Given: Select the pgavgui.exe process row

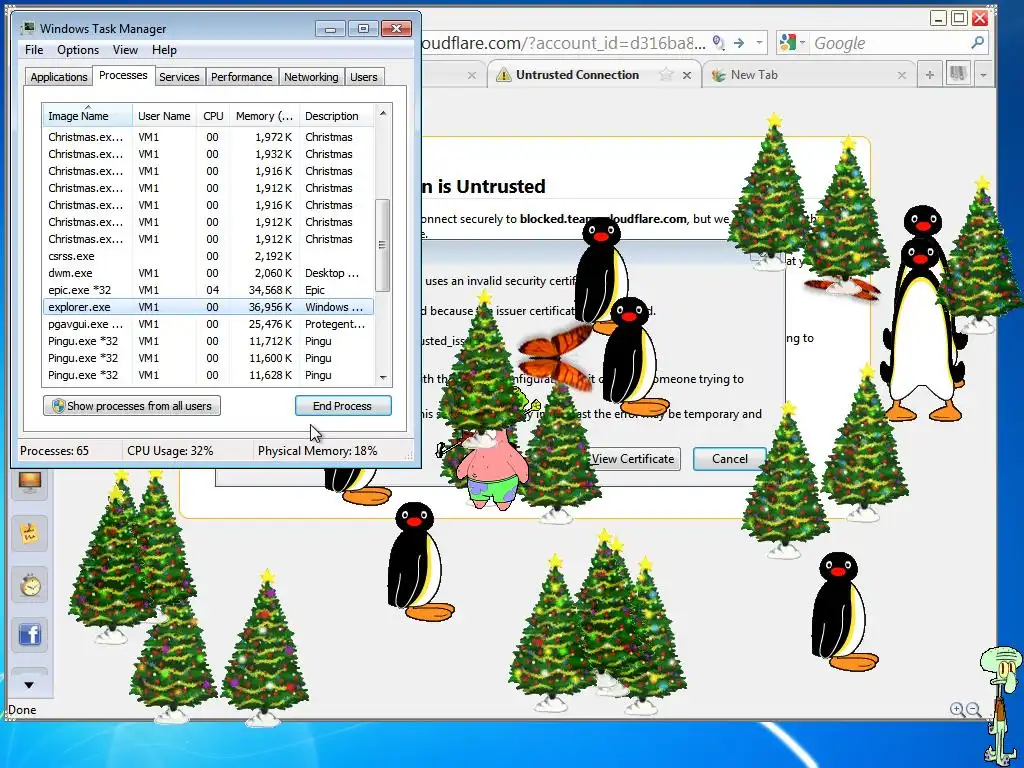Looking at the screenshot, I should click(208, 324).
